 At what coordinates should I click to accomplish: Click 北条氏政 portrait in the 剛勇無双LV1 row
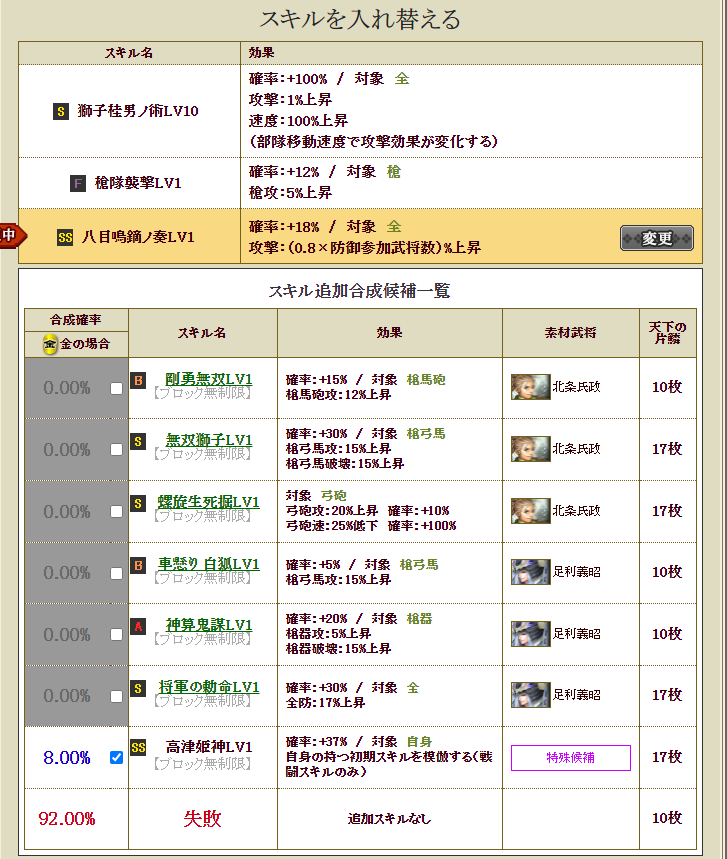click(530, 387)
